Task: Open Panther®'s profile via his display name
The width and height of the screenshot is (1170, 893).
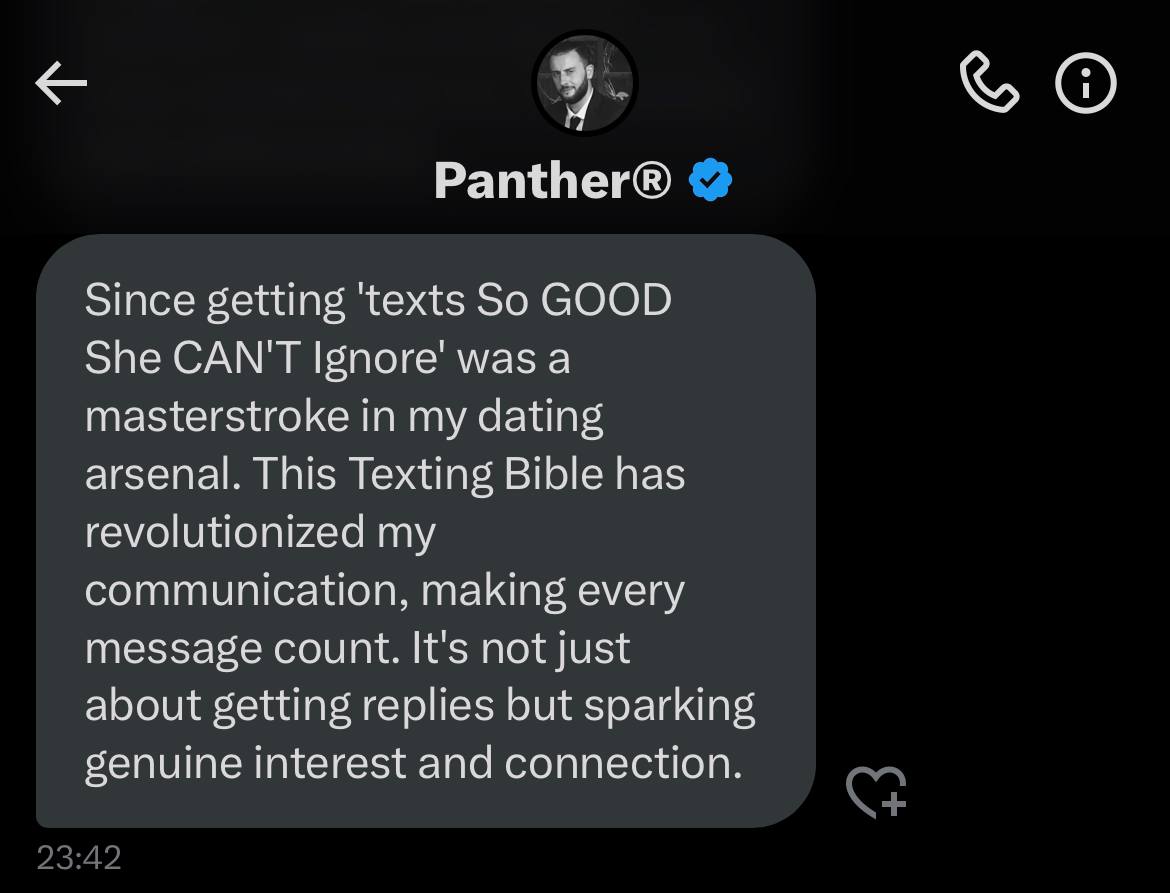Action: pyautogui.click(x=552, y=180)
